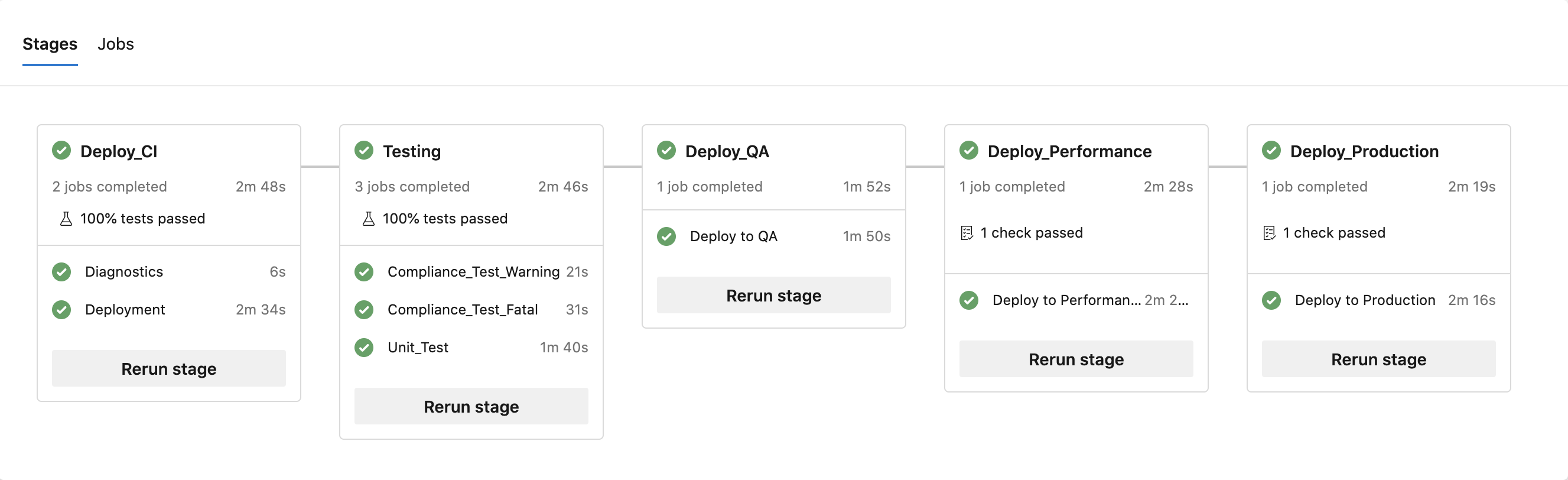This screenshot has width=1568, height=480.
Task: Click the test flask icon in Testing card
Action: point(368,219)
